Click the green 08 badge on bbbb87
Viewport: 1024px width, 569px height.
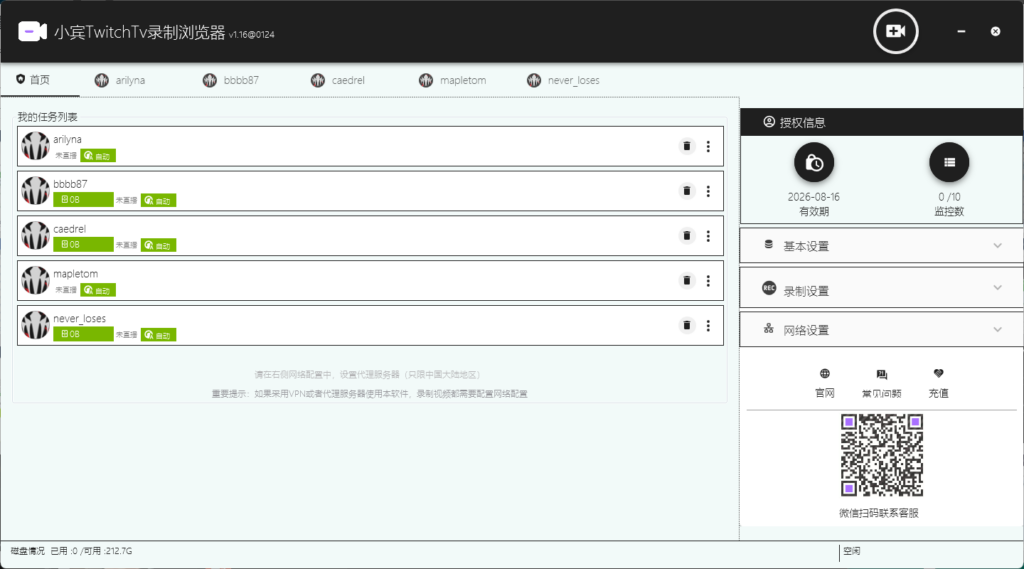83,200
